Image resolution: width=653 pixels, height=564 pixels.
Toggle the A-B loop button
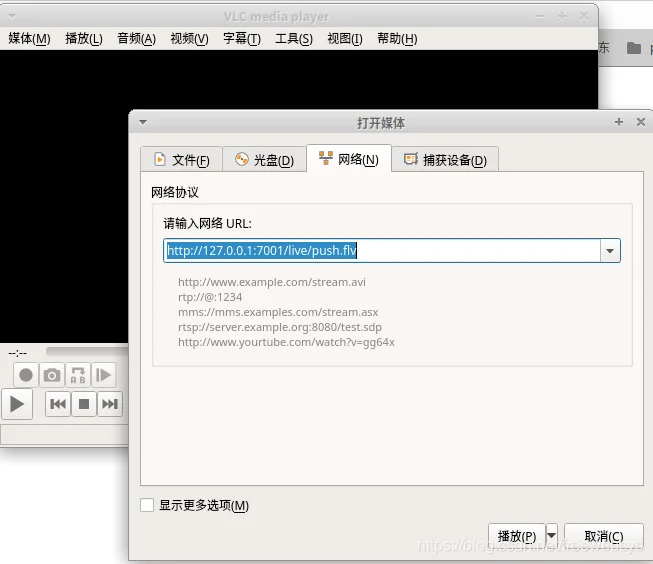click(x=78, y=375)
